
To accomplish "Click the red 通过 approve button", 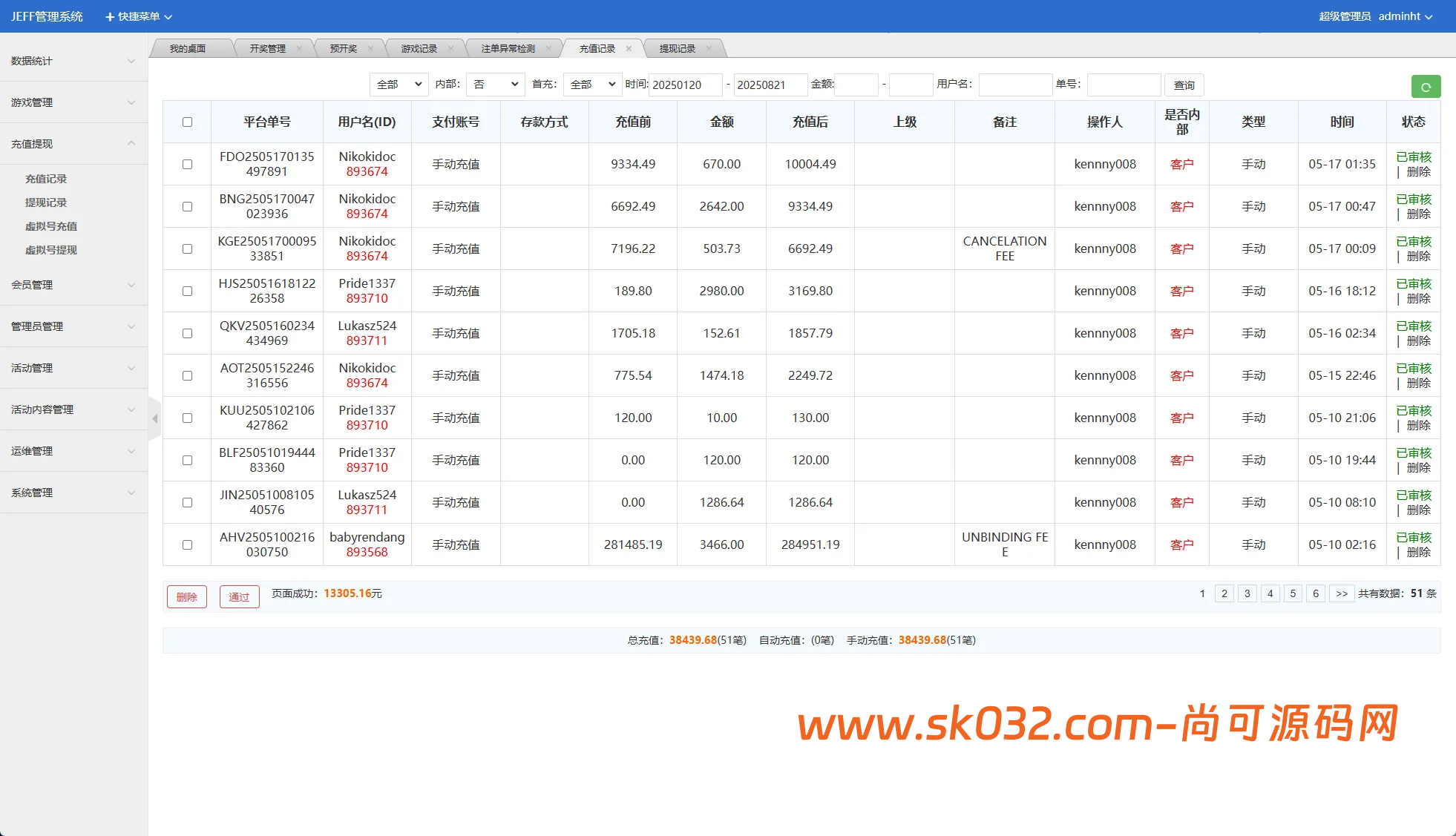I will pyautogui.click(x=239, y=596).
